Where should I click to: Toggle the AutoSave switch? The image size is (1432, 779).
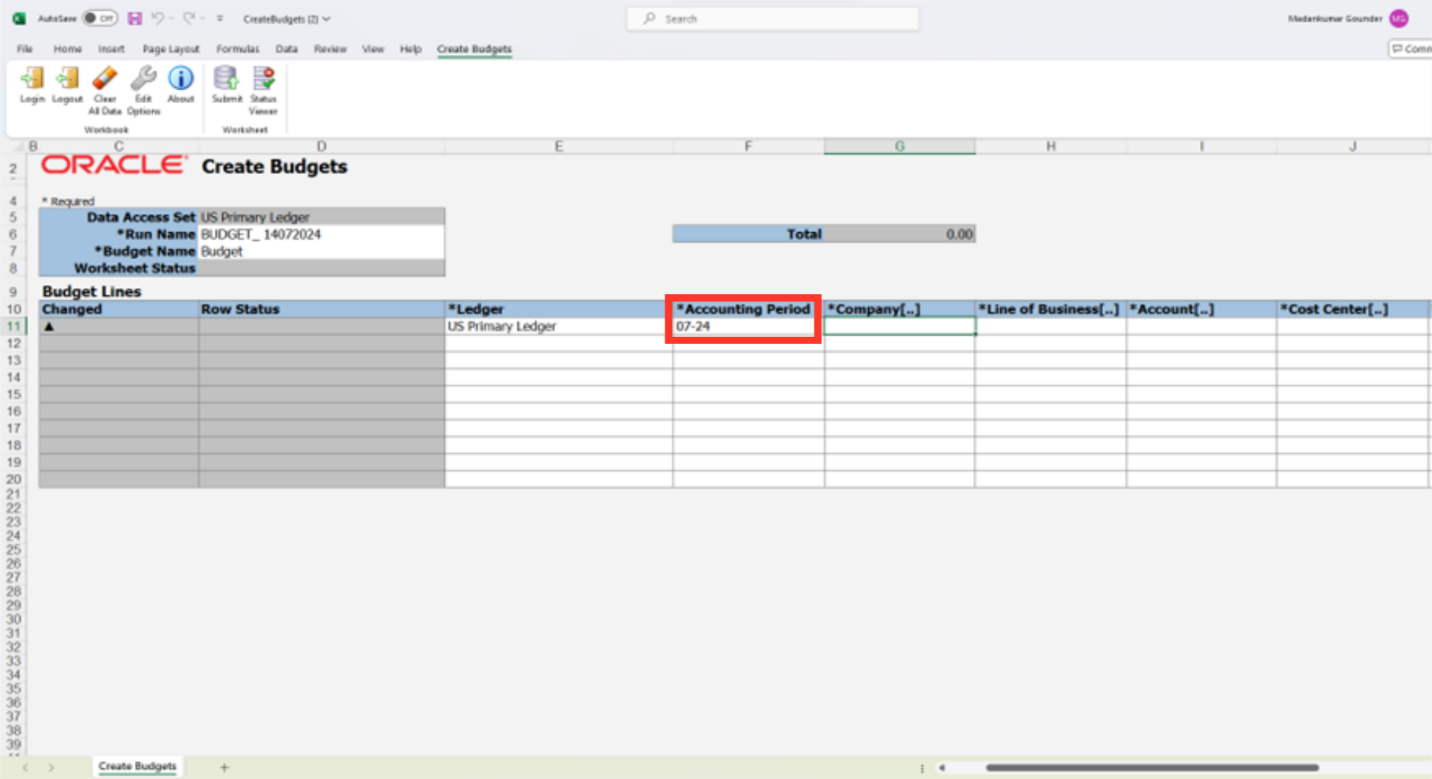[x=99, y=19]
